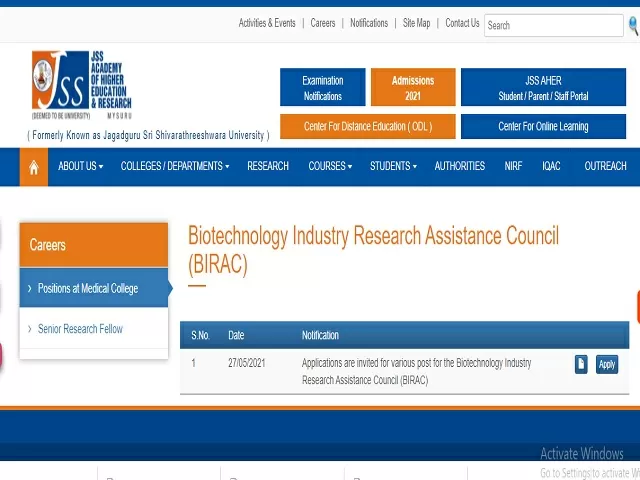Open the Careers top link
The image size is (640, 480).
point(322,23)
